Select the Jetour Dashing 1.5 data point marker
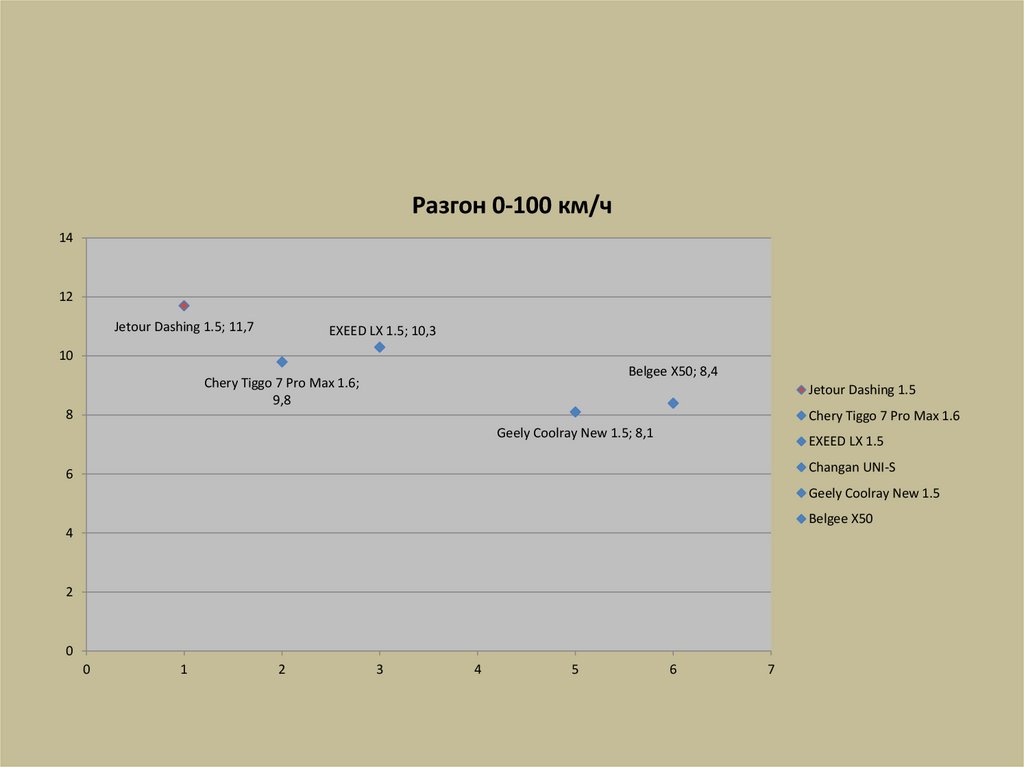 click(184, 306)
